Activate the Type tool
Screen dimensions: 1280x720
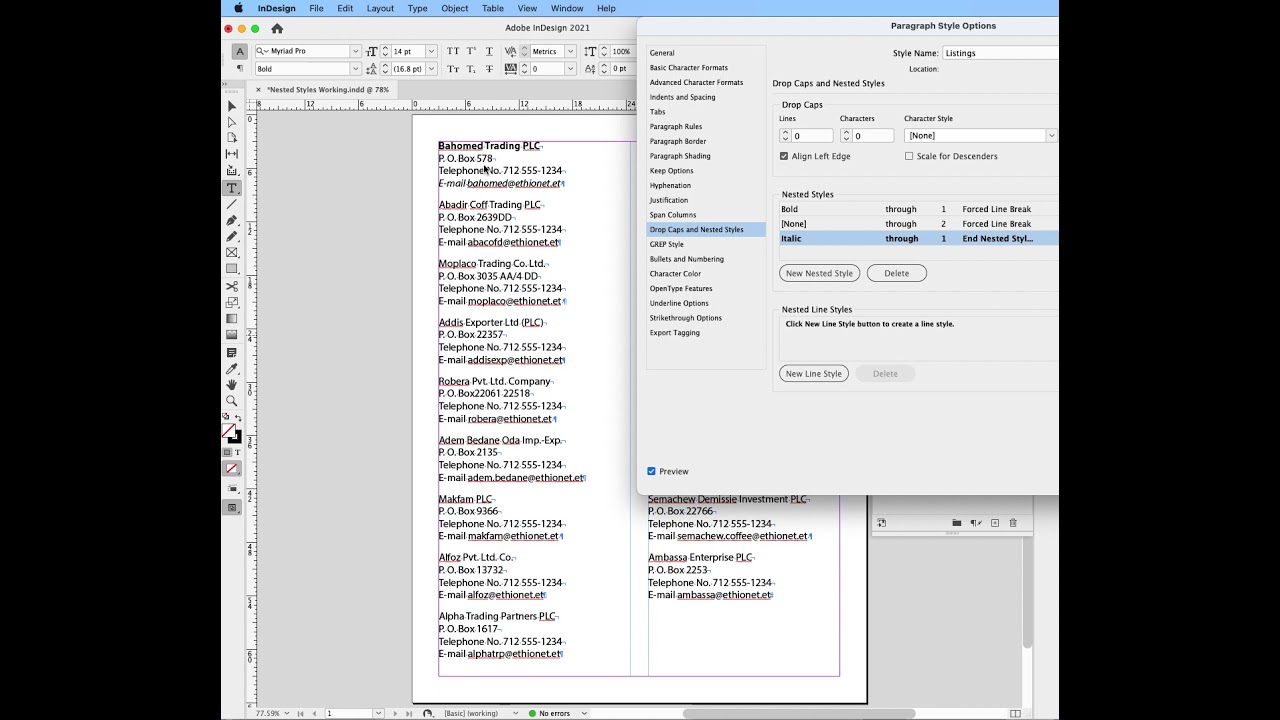[x=232, y=188]
